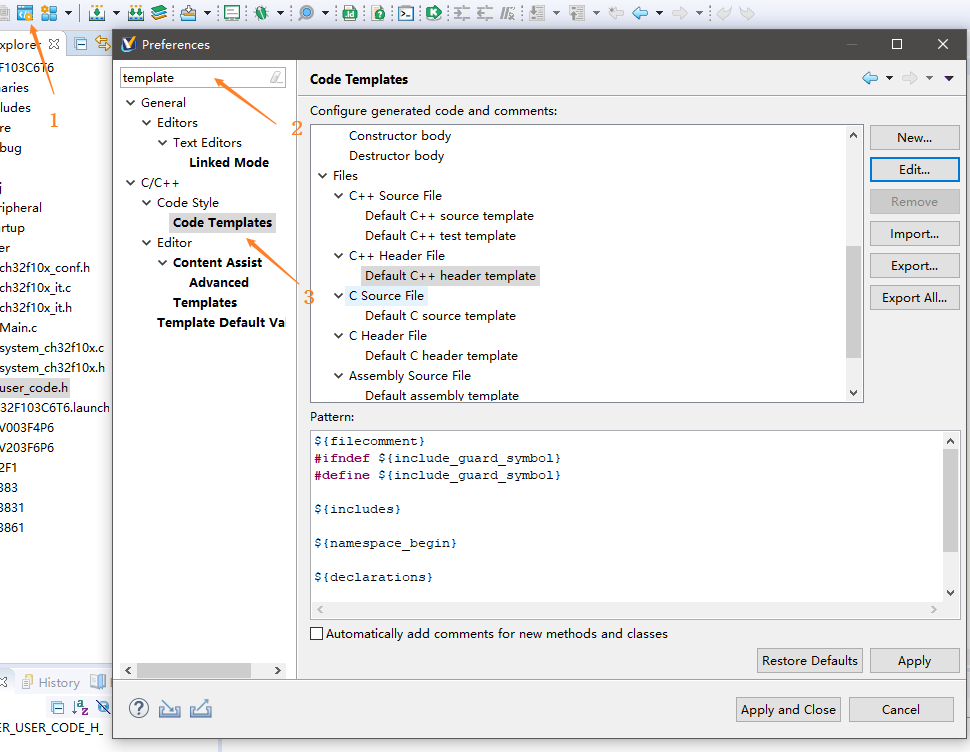The height and width of the screenshot is (752, 970).
Task: Collapse the General tree node
Action: [x=131, y=103]
